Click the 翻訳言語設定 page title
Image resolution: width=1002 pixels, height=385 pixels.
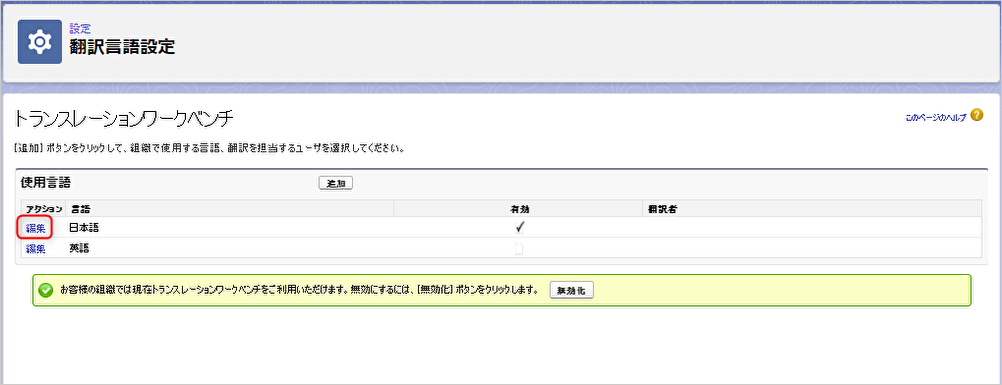[x=122, y=47]
